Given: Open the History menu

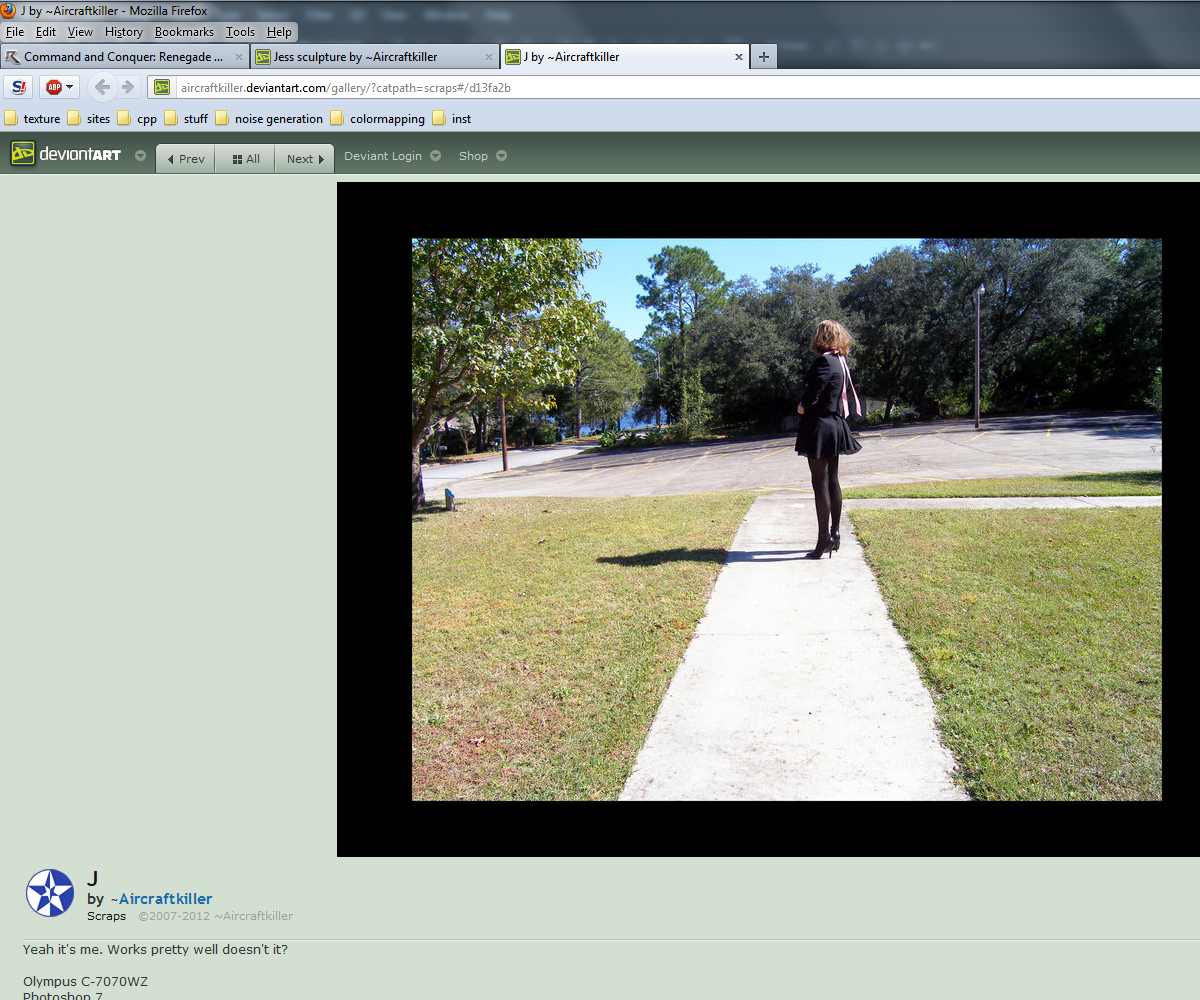Looking at the screenshot, I should 123,32.
